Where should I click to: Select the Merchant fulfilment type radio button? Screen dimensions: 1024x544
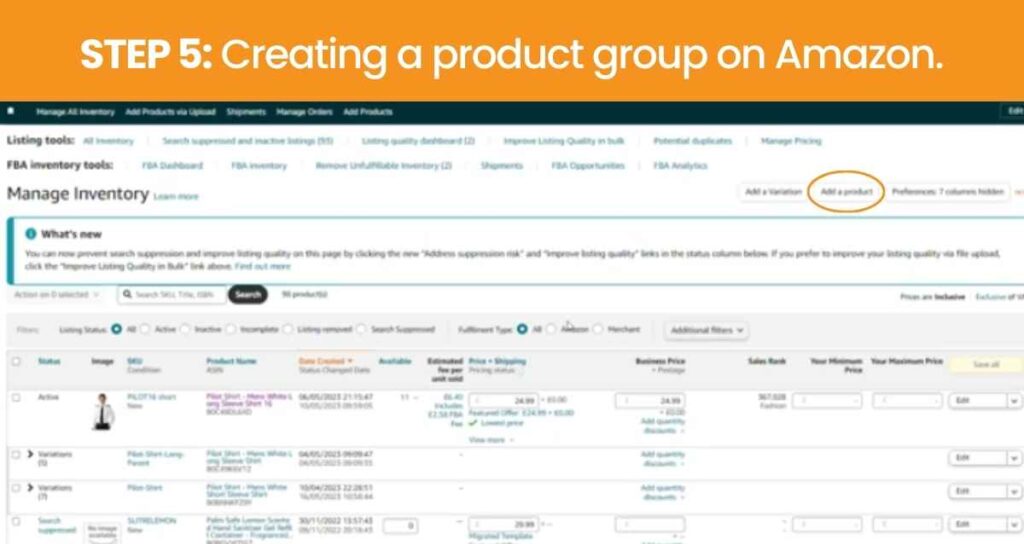click(598, 329)
